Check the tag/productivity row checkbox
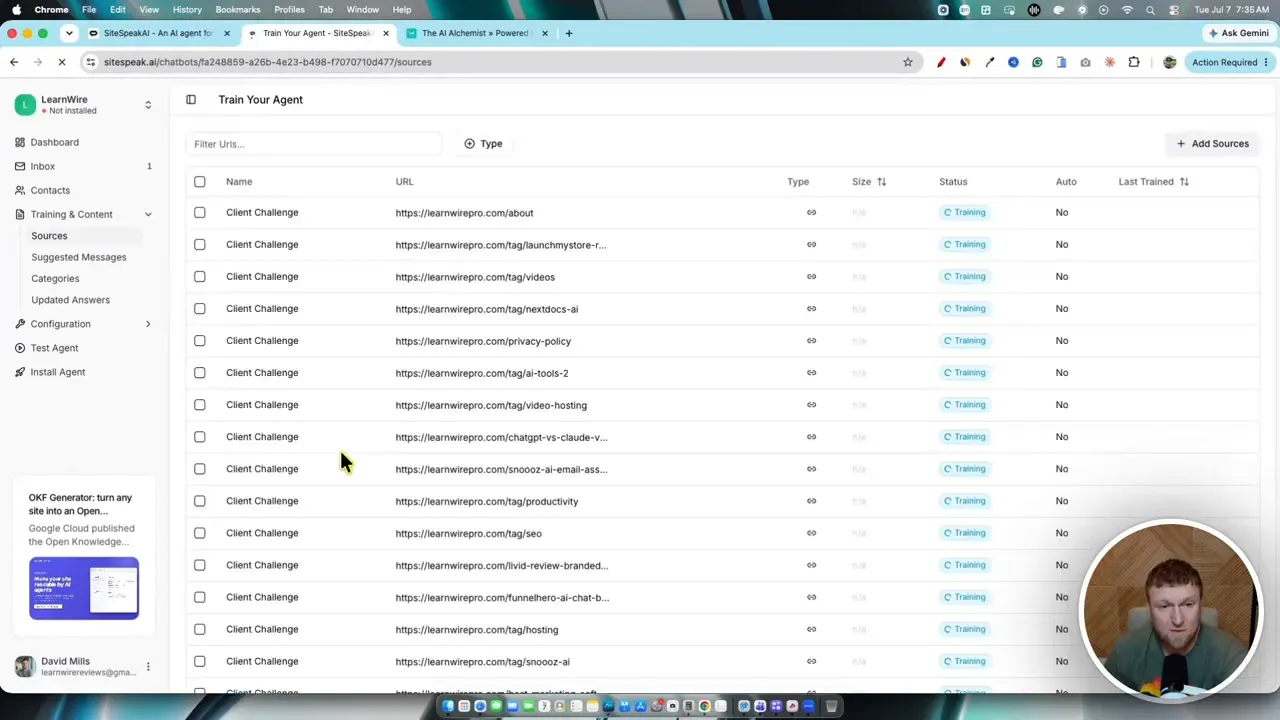 tap(200, 501)
